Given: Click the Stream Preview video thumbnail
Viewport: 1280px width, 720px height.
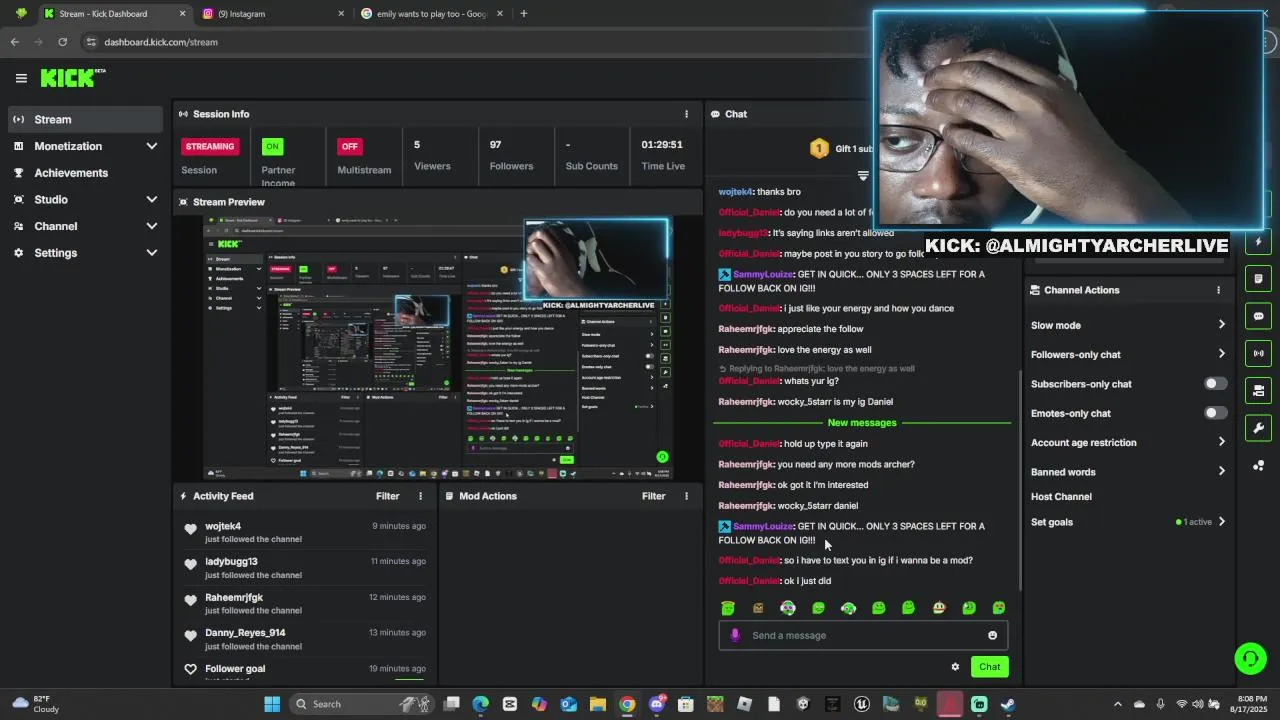Looking at the screenshot, I should pyautogui.click(x=437, y=347).
